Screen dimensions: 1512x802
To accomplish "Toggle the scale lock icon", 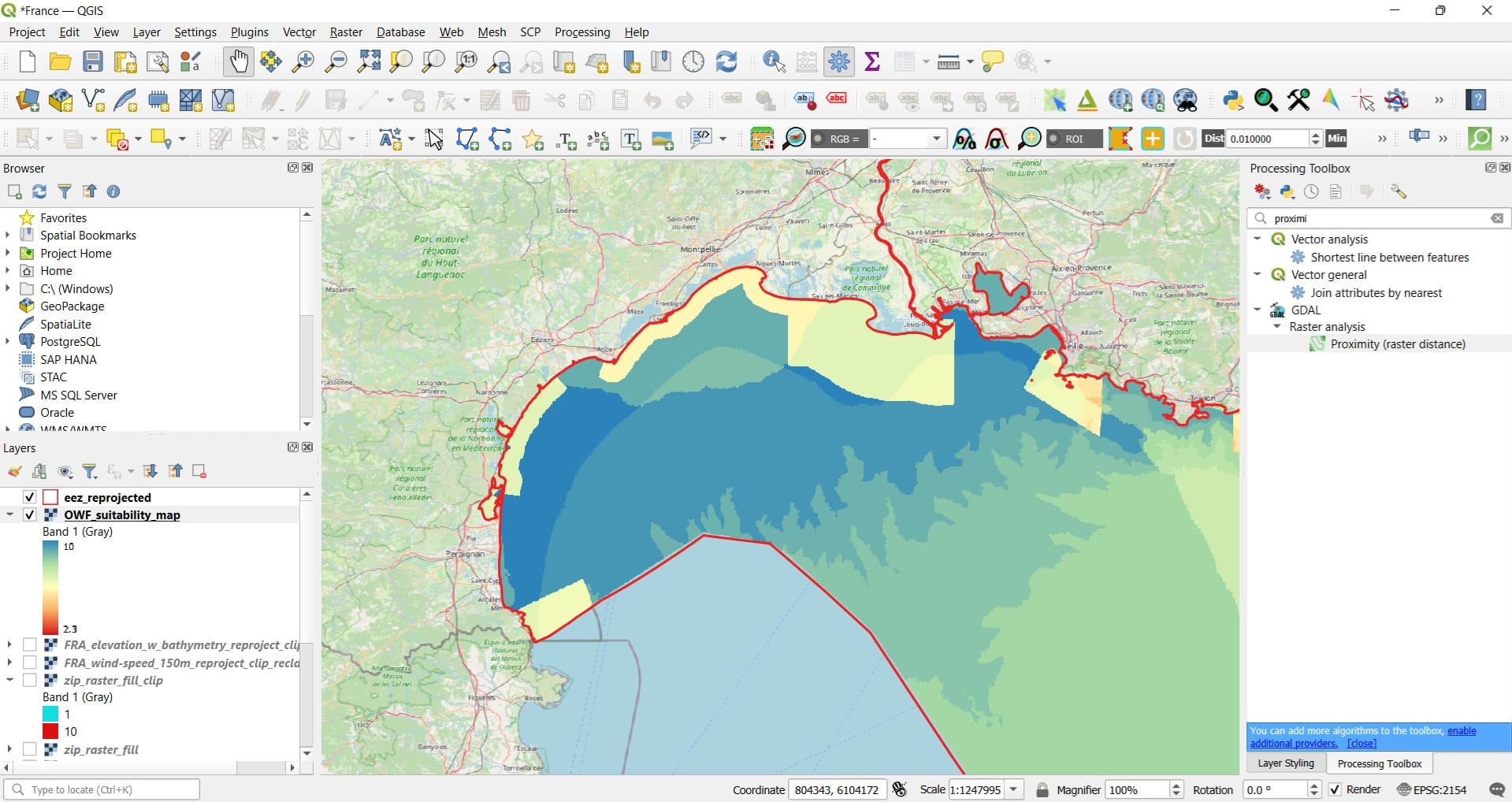I will [1042, 789].
